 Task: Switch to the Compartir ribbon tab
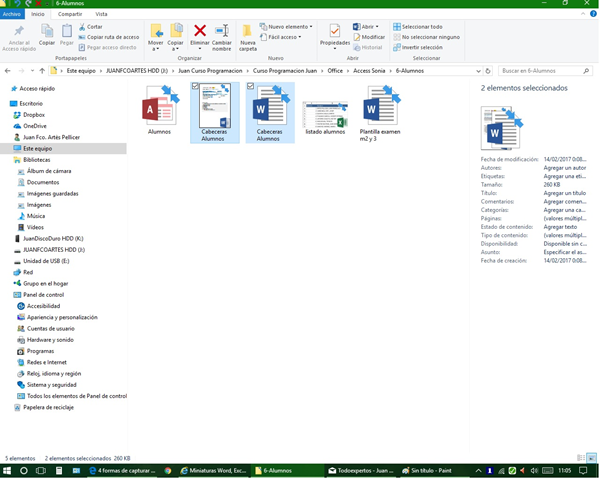(x=70, y=15)
